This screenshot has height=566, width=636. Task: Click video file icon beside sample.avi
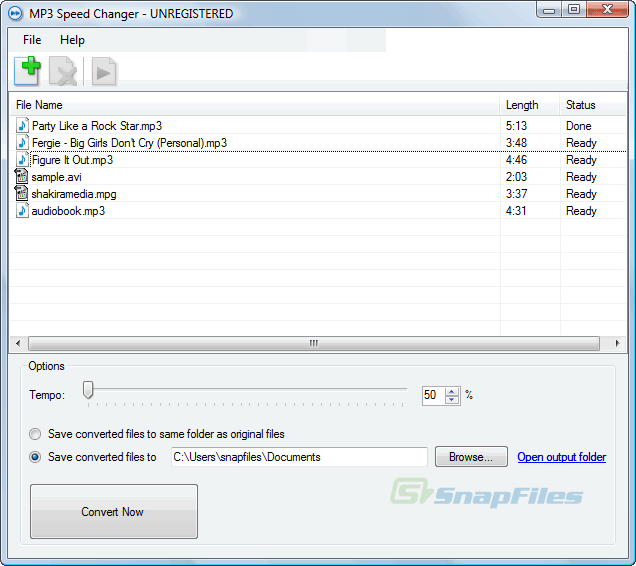[x=21, y=176]
